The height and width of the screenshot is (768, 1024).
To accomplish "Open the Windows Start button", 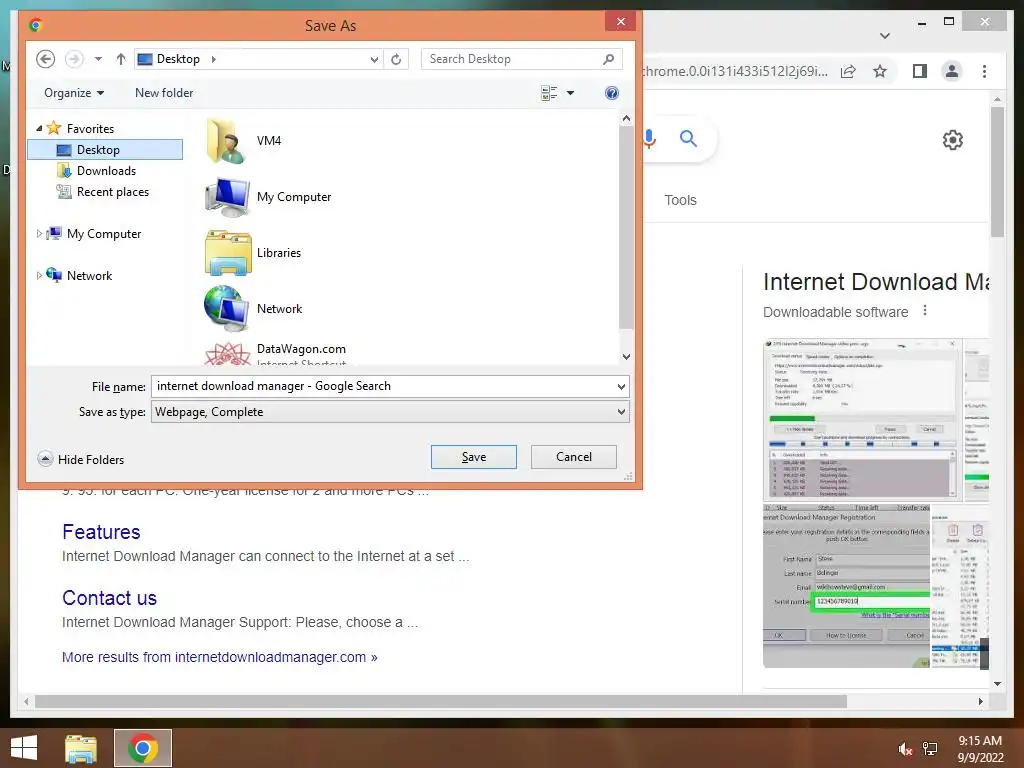I will pyautogui.click(x=24, y=748).
